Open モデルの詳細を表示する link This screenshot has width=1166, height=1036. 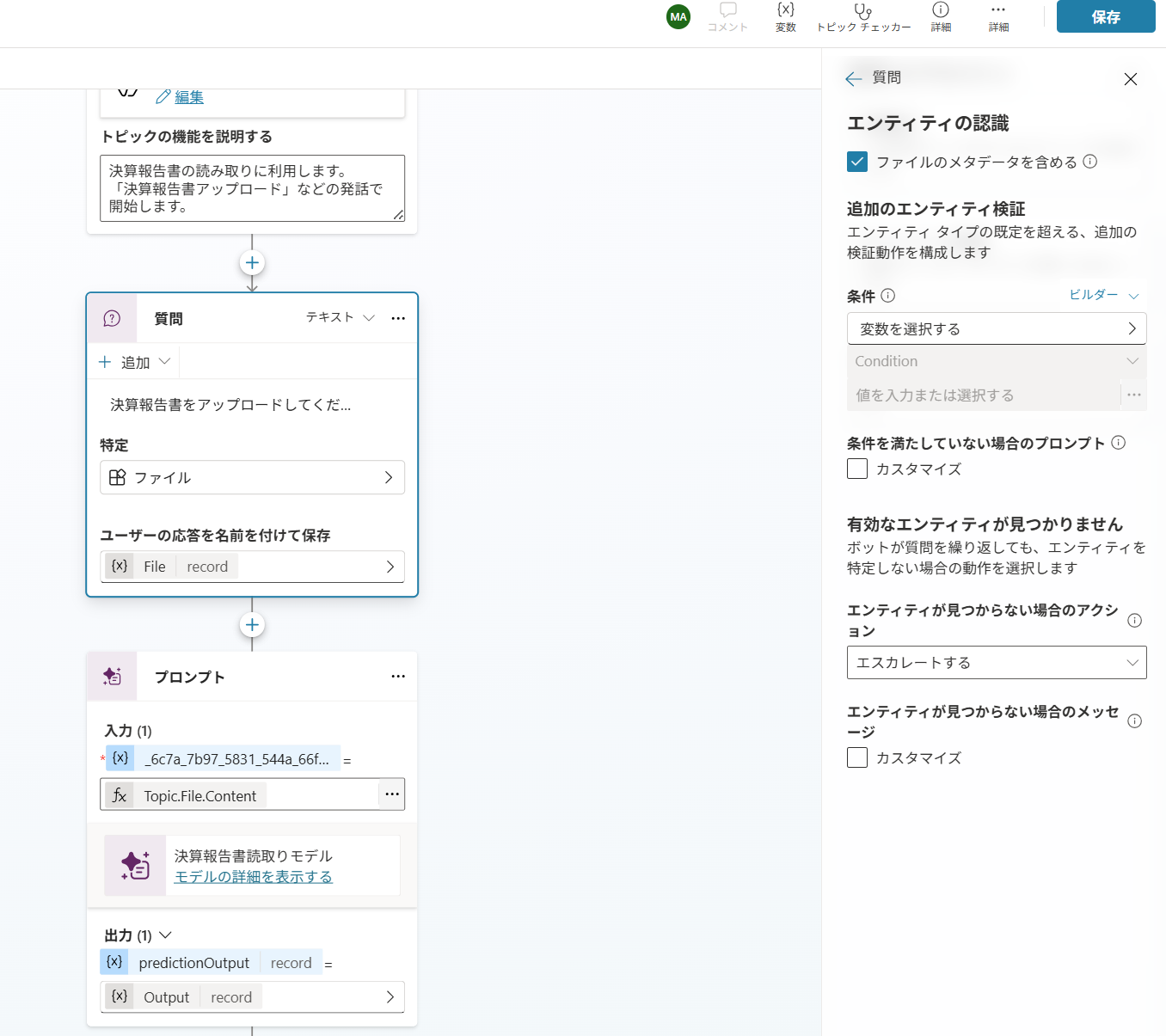[x=253, y=877]
